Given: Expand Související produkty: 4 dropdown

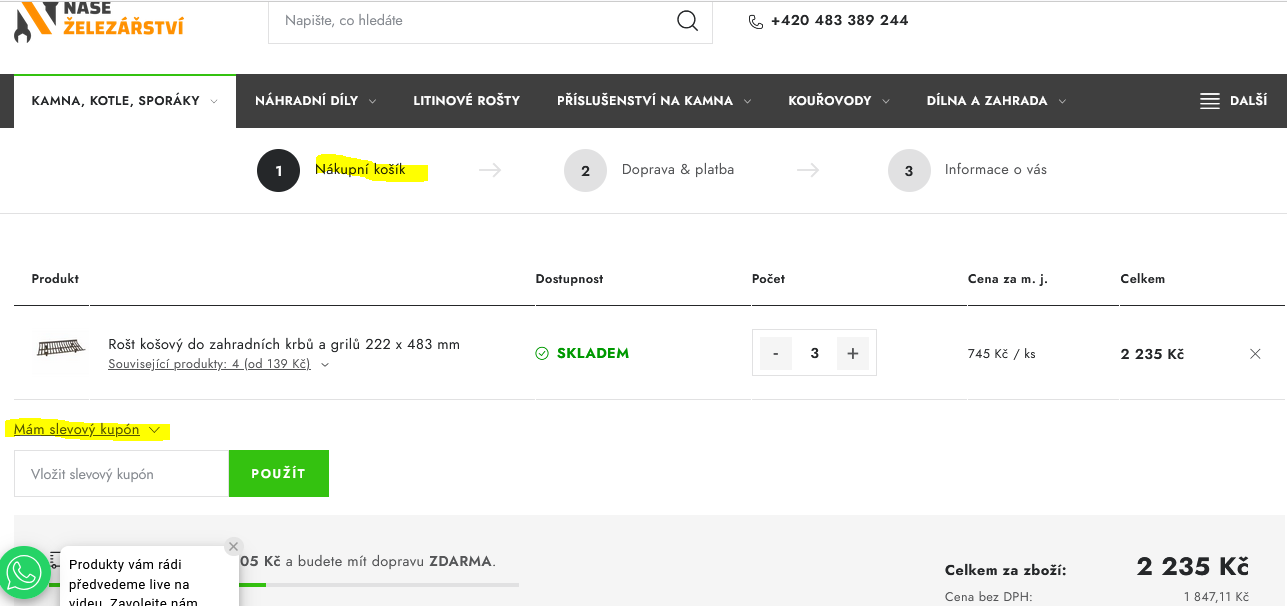Looking at the screenshot, I should 219,364.
